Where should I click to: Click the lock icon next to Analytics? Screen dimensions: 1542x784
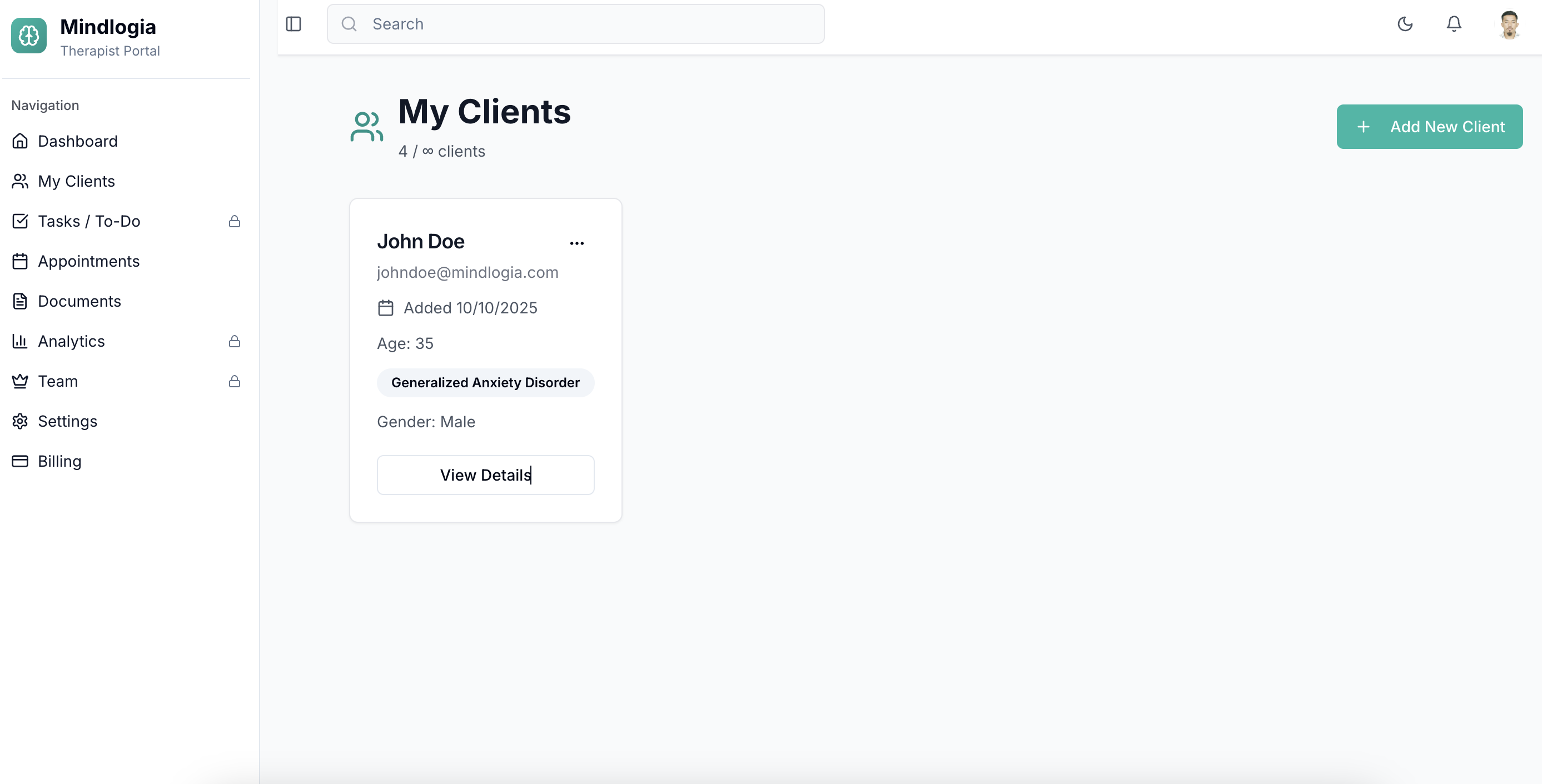point(234,341)
